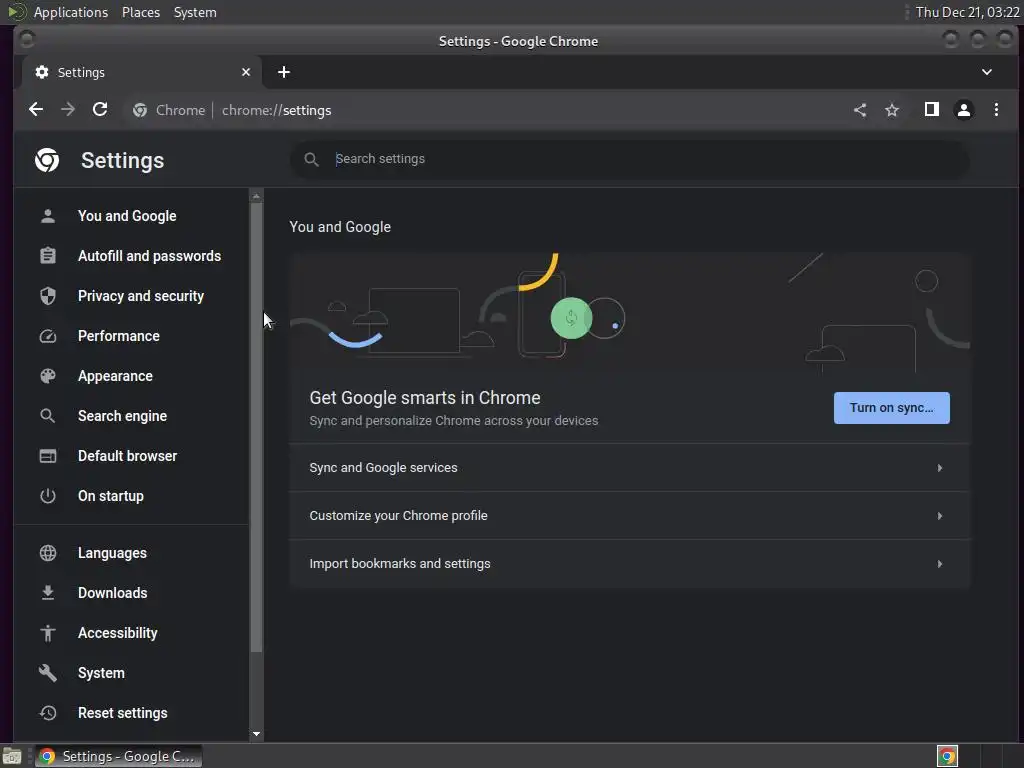Click the Performance gauge icon

(x=48, y=336)
